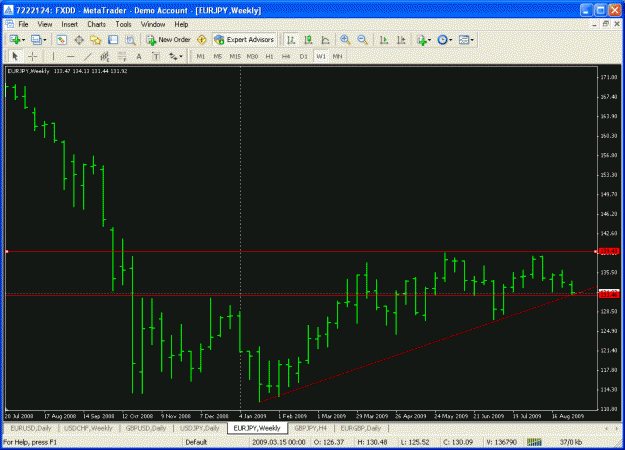
Task: Switch to GBPJPY,H4 chart tab
Action: click(x=311, y=428)
